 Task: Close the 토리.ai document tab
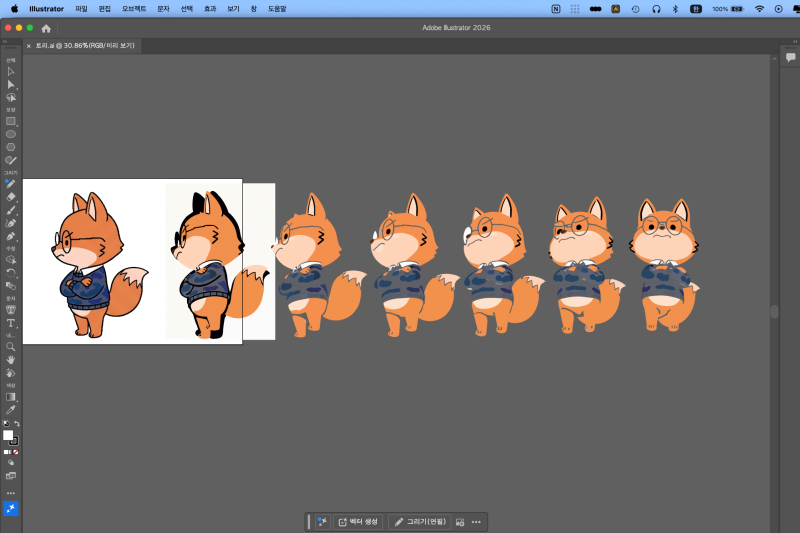pos(29,46)
